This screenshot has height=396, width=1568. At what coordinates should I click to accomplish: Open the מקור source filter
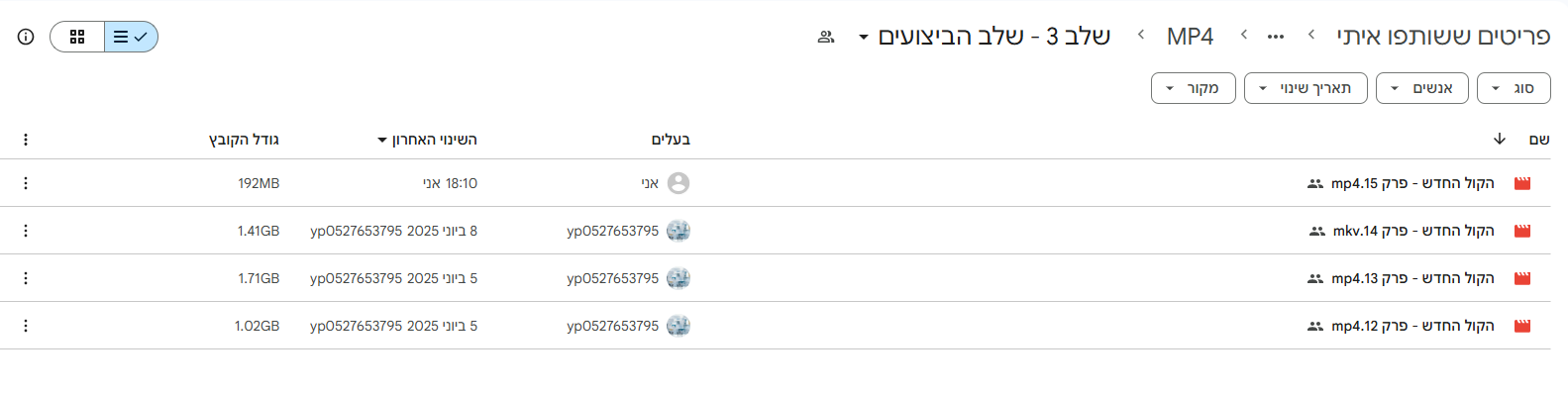(1193, 88)
